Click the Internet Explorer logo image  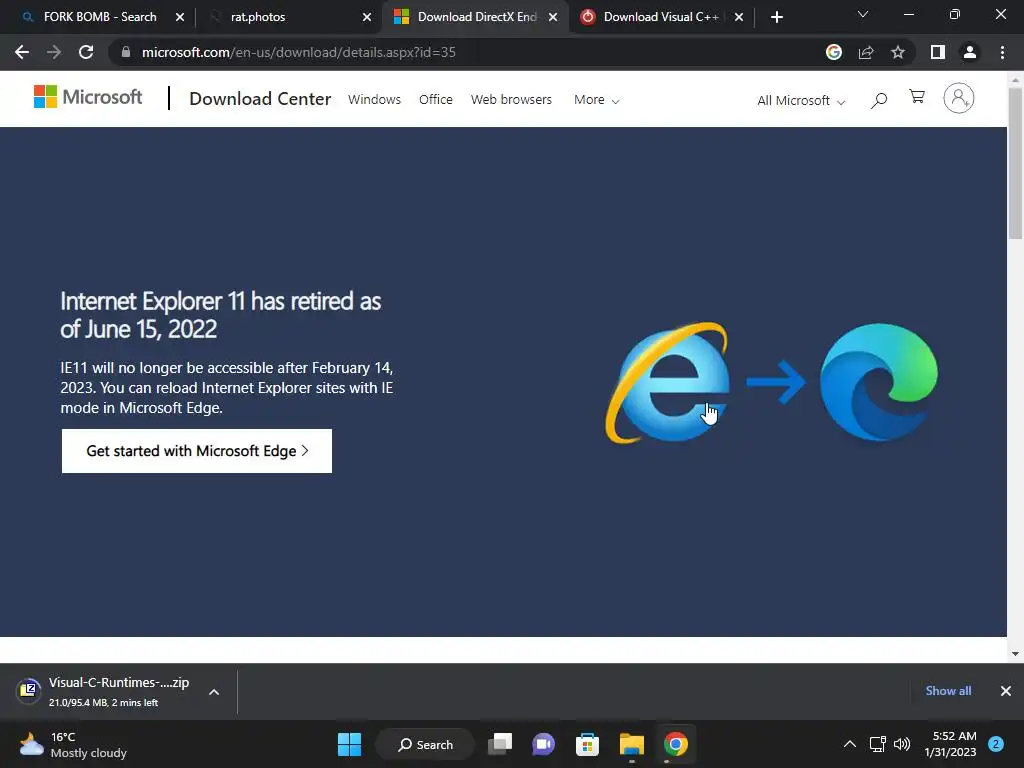pyautogui.click(x=667, y=383)
